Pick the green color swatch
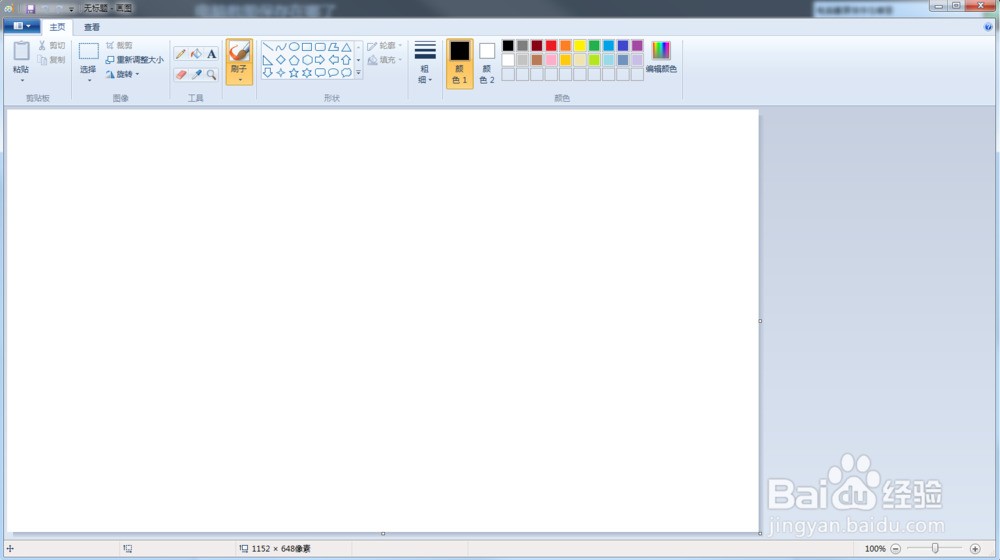This screenshot has width=1000, height=560. tap(594, 46)
